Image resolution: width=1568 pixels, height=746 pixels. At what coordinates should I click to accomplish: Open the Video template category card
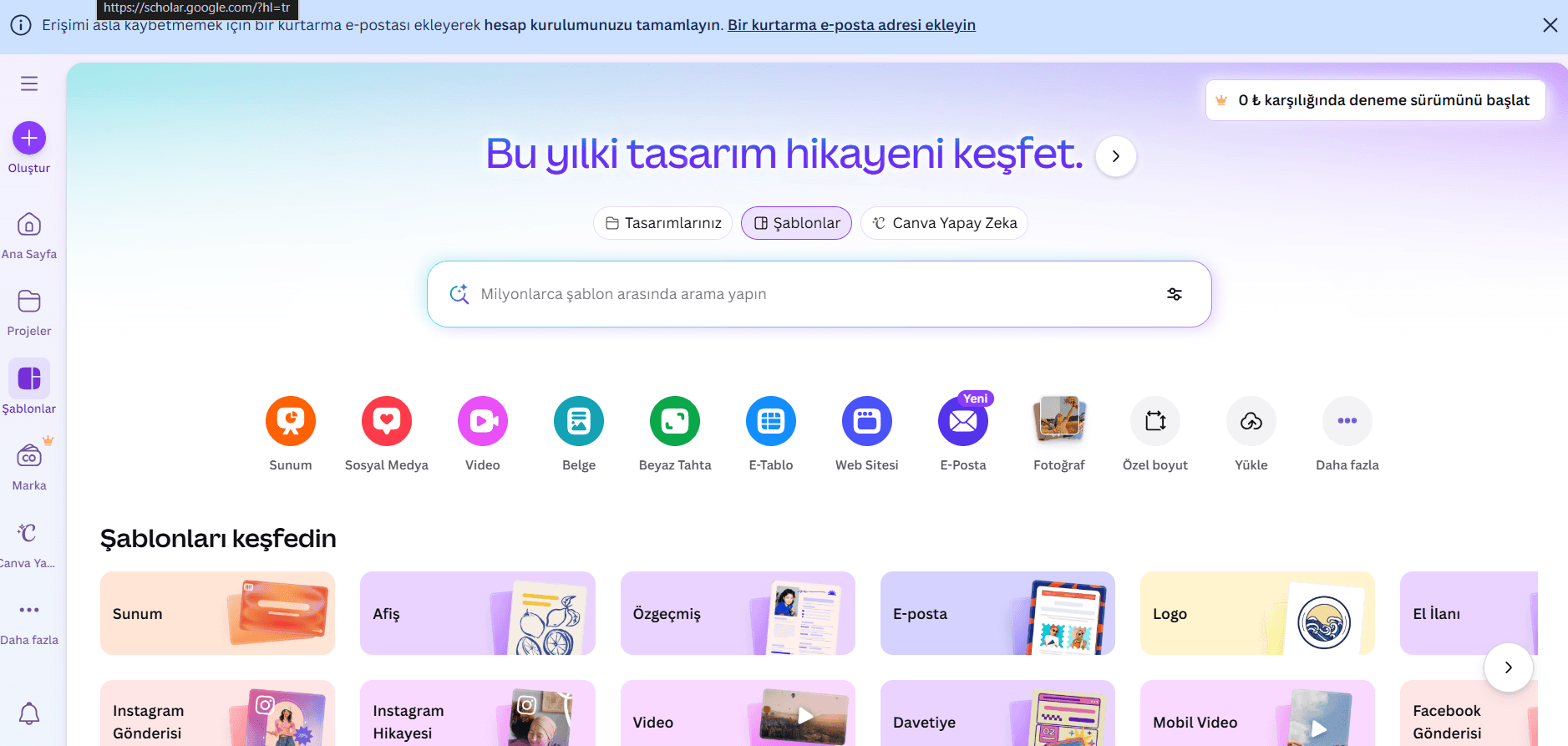(738, 713)
